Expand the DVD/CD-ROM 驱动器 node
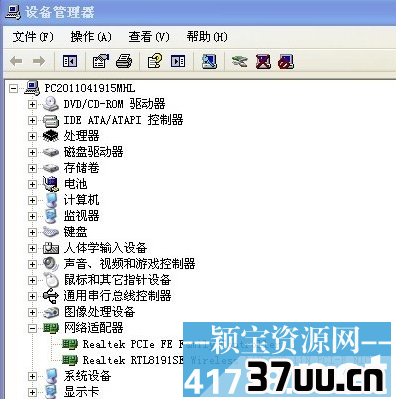This screenshot has width=396, height=402. pos(32,104)
